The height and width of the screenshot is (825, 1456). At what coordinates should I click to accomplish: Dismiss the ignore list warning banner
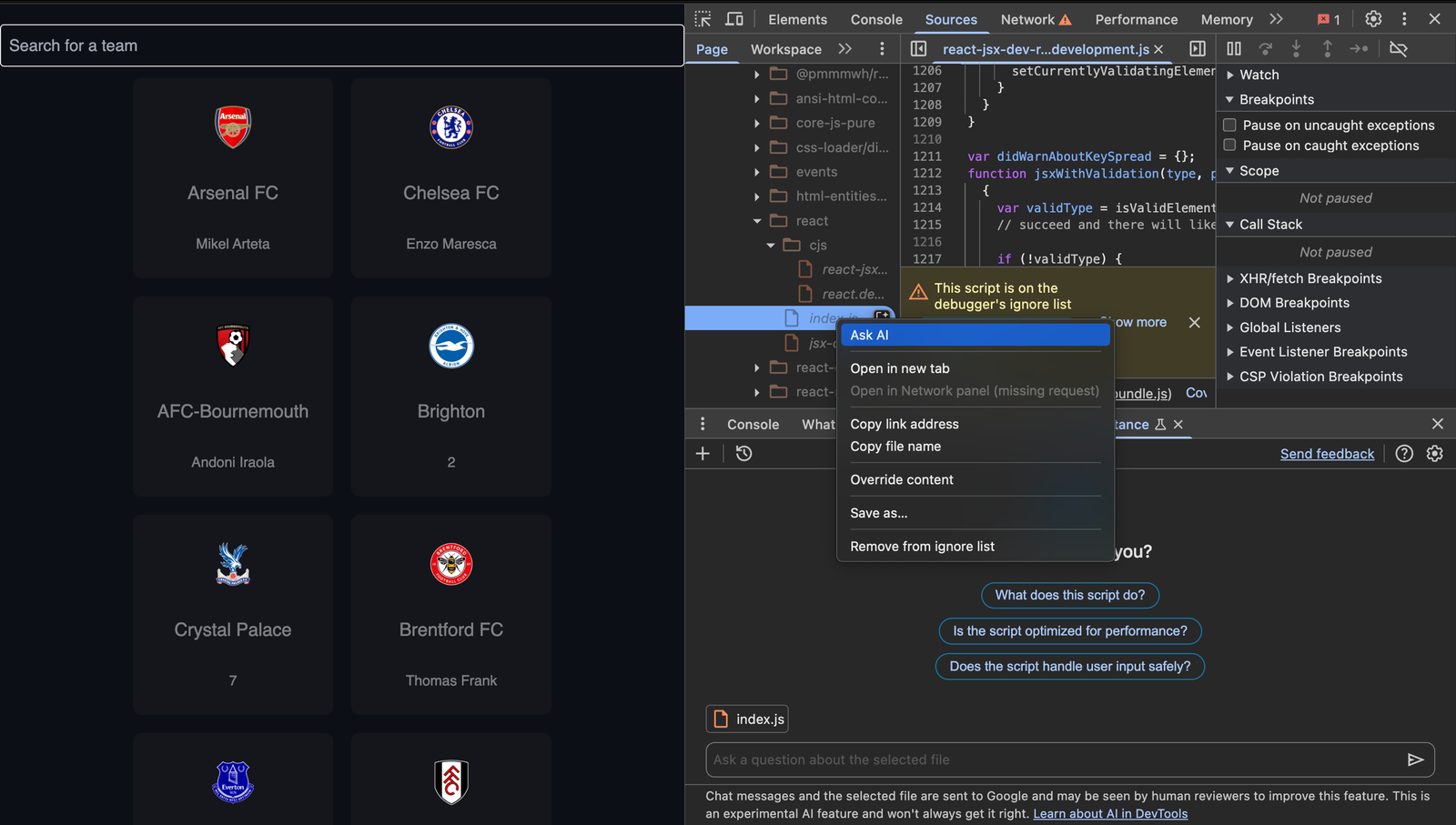pos(1195,322)
